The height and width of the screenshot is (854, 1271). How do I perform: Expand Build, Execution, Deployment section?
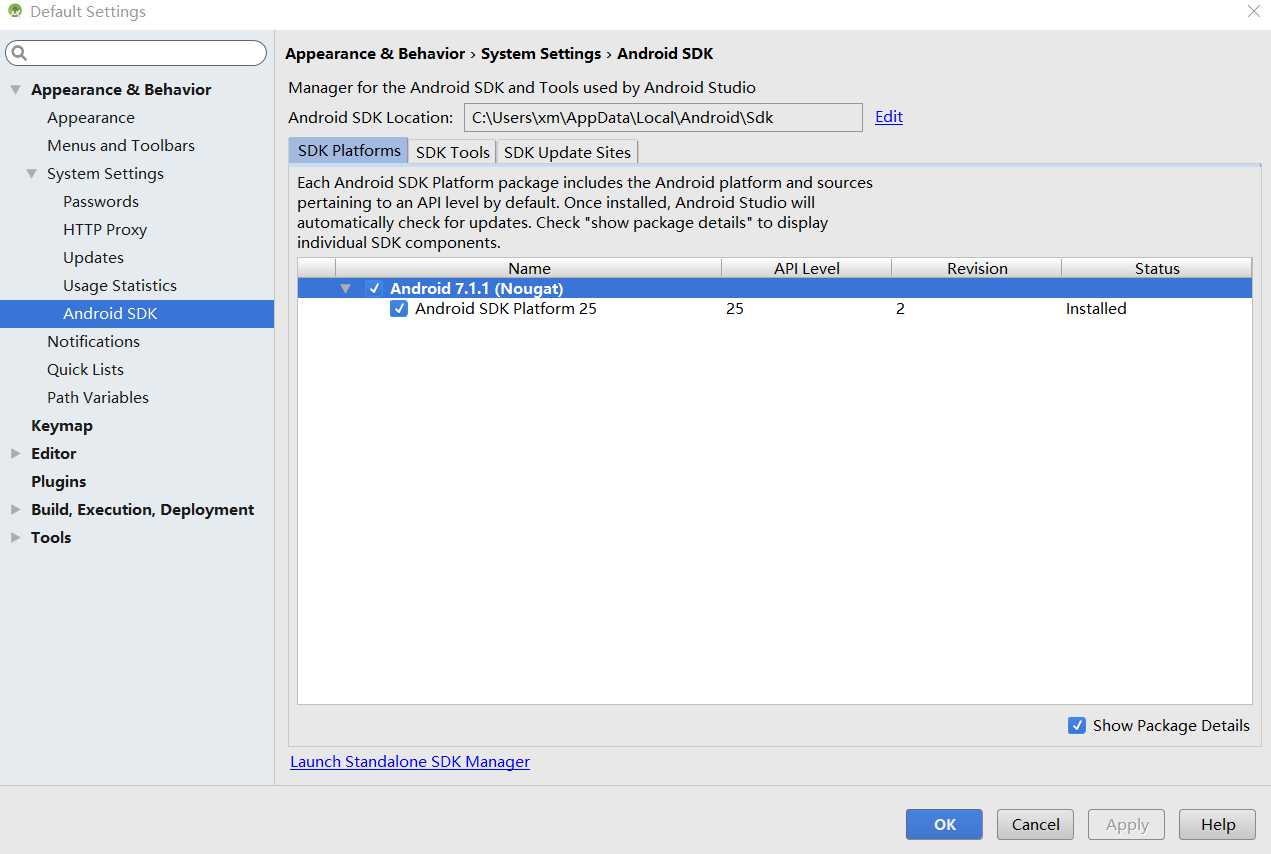(x=15, y=509)
